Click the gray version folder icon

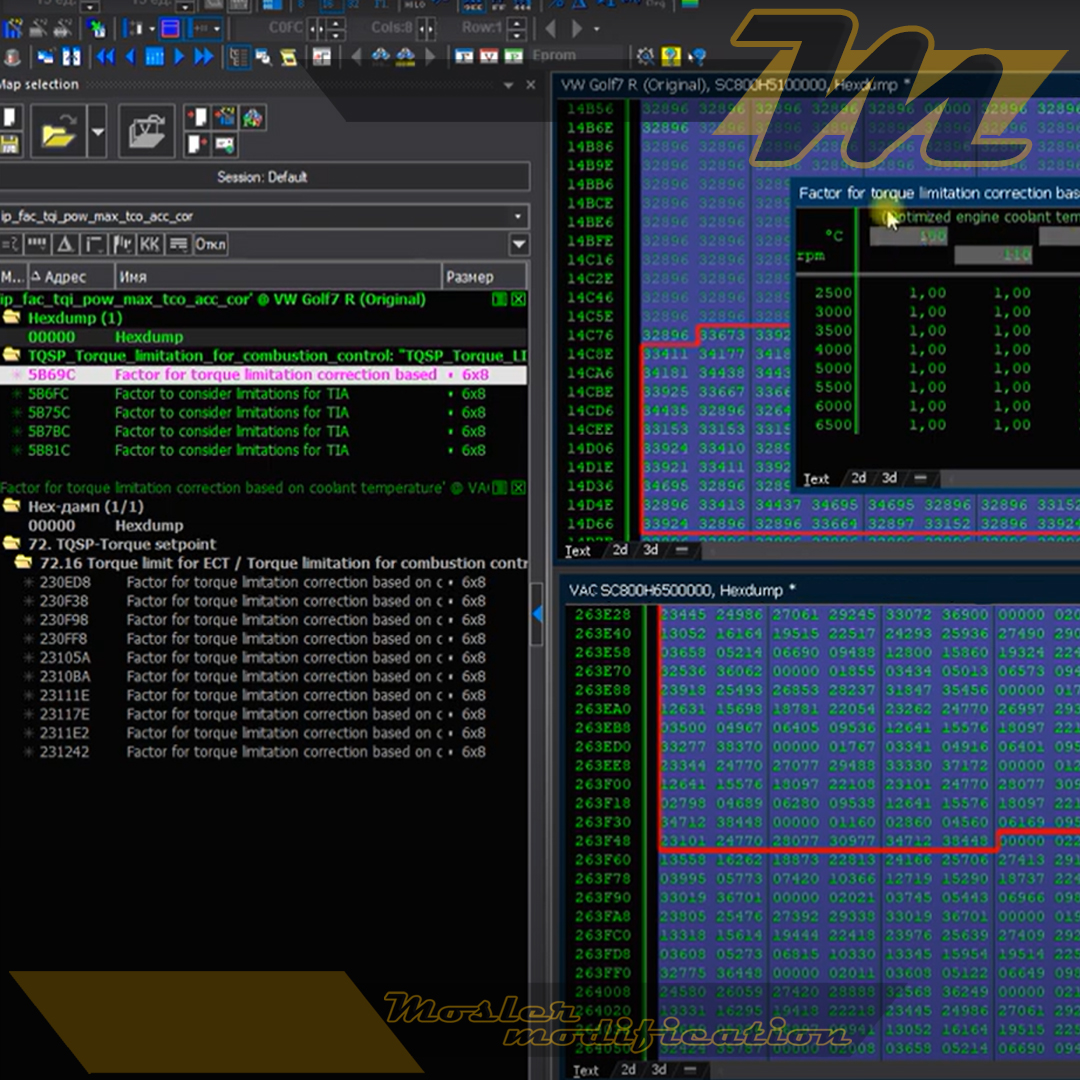pyautogui.click(x=147, y=131)
